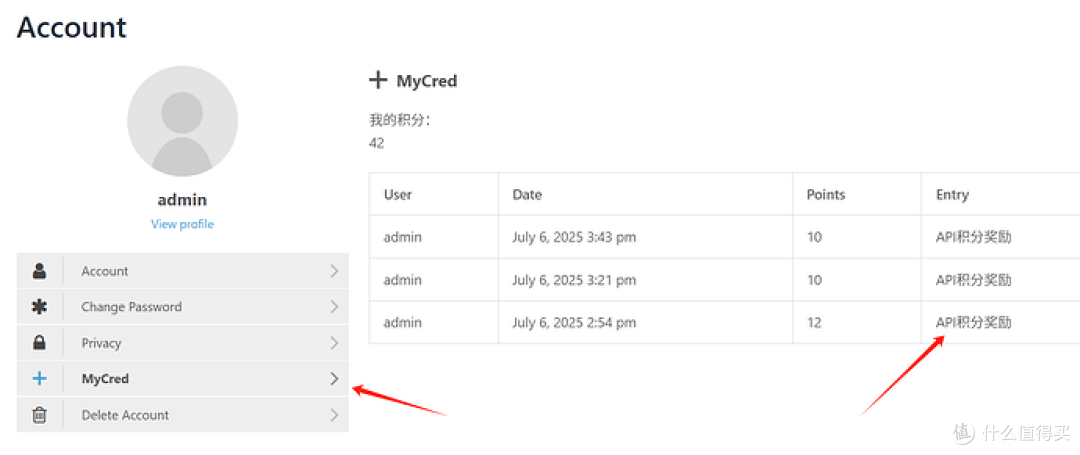Open the Account menu item
Image resolution: width=1080 pixels, height=455 pixels.
pyautogui.click(x=183, y=271)
